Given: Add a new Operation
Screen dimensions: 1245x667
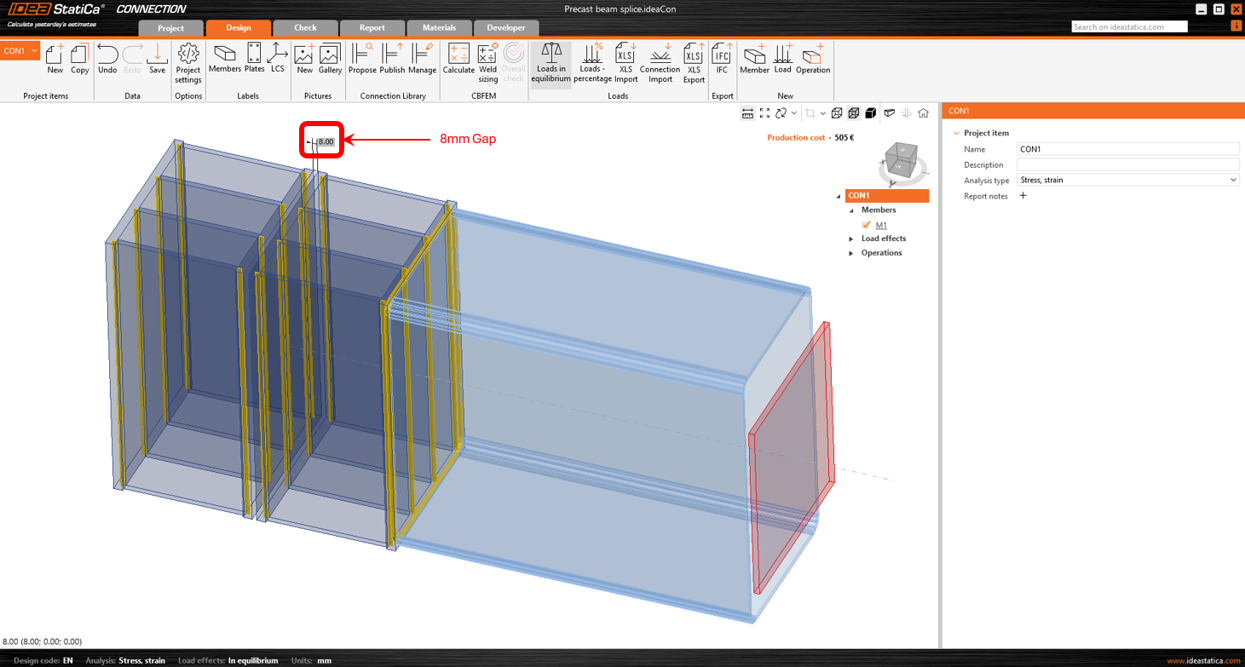Looking at the screenshot, I should coord(812,59).
